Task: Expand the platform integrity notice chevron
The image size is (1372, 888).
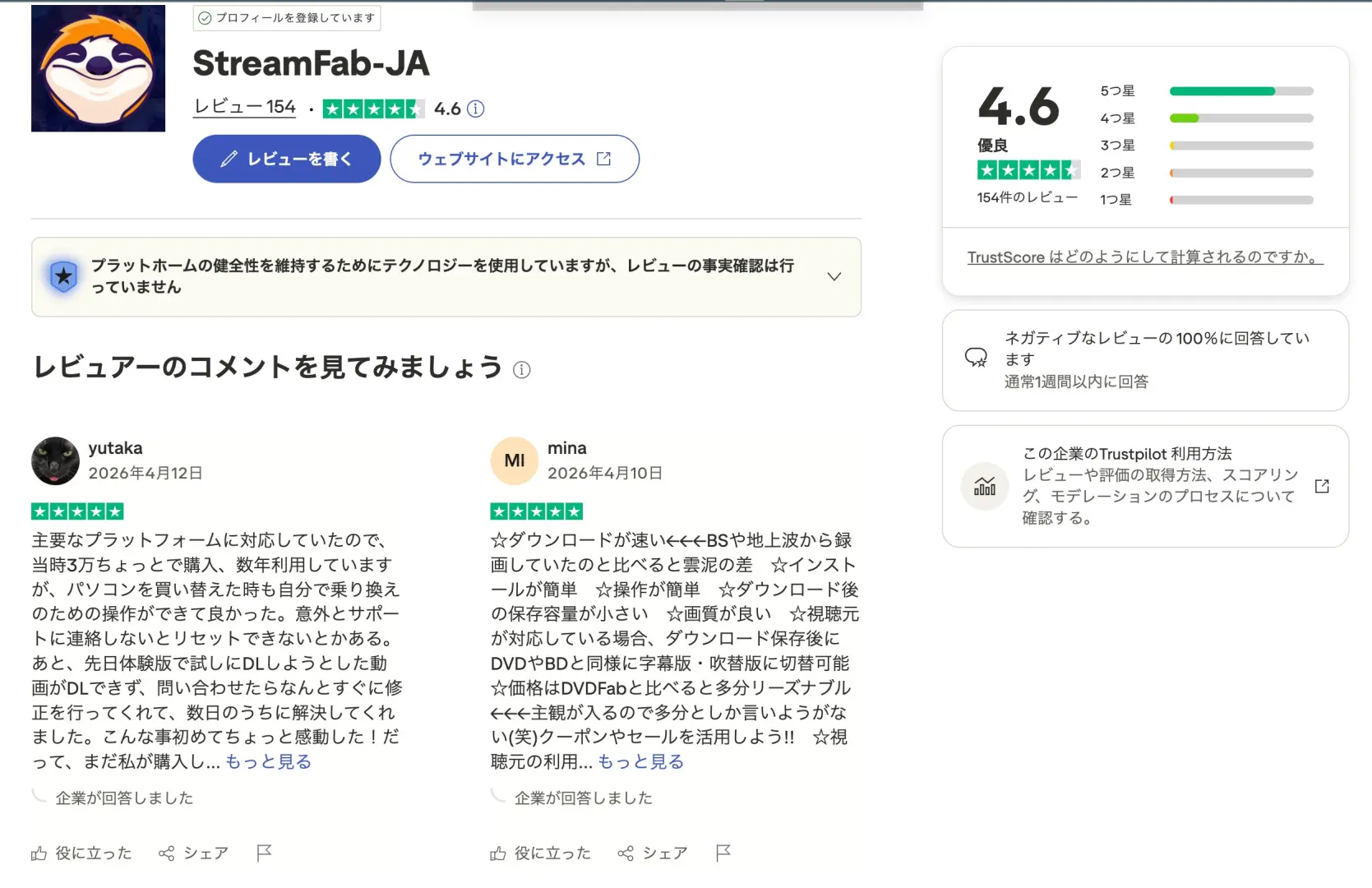Action: click(834, 276)
